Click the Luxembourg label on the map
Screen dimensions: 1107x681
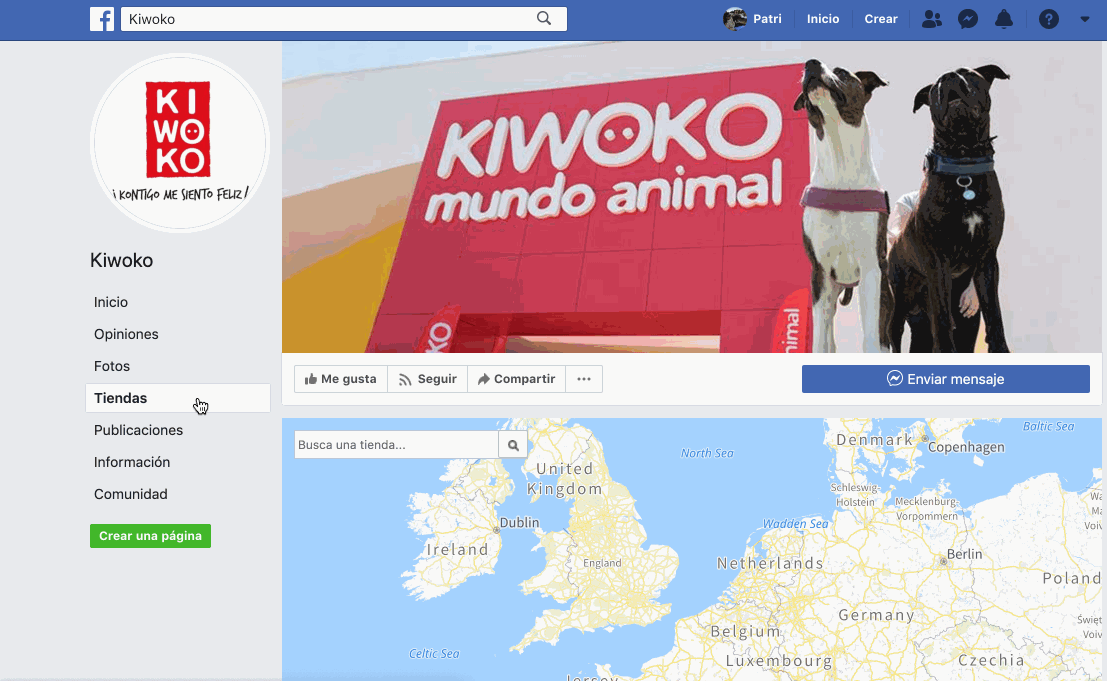coord(779,661)
